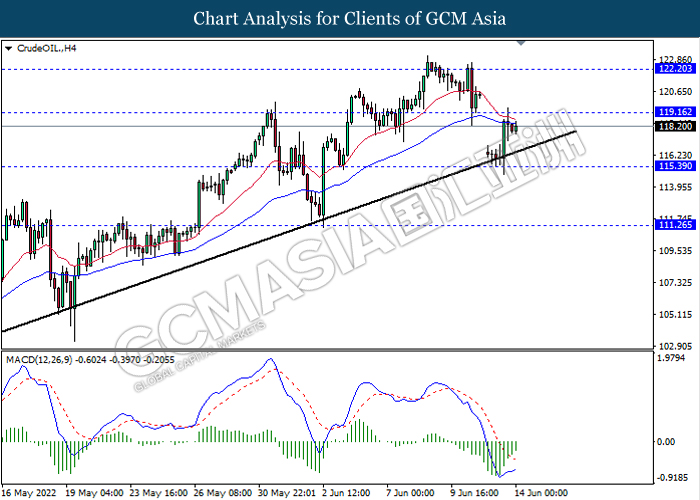Viewport: 700px width, 500px height.
Task: Click the 26 May 08:00 time label
Action: [x=223, y=493]
